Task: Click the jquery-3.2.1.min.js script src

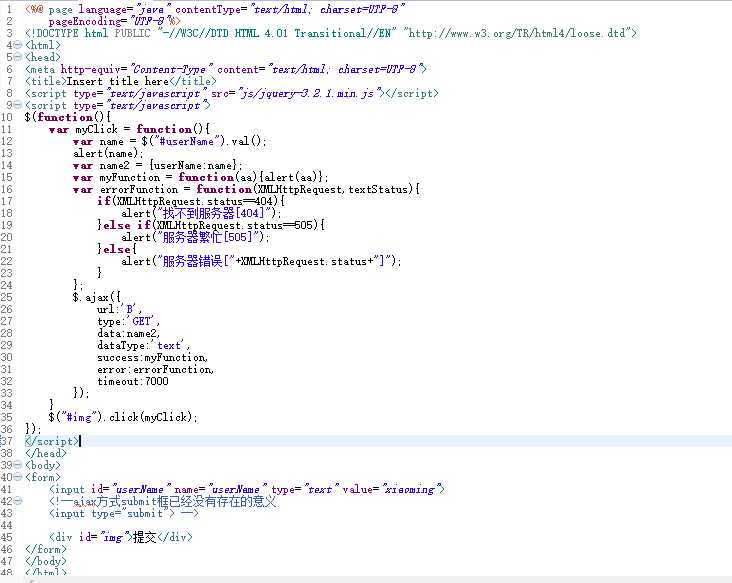Action: coord(308,93)
